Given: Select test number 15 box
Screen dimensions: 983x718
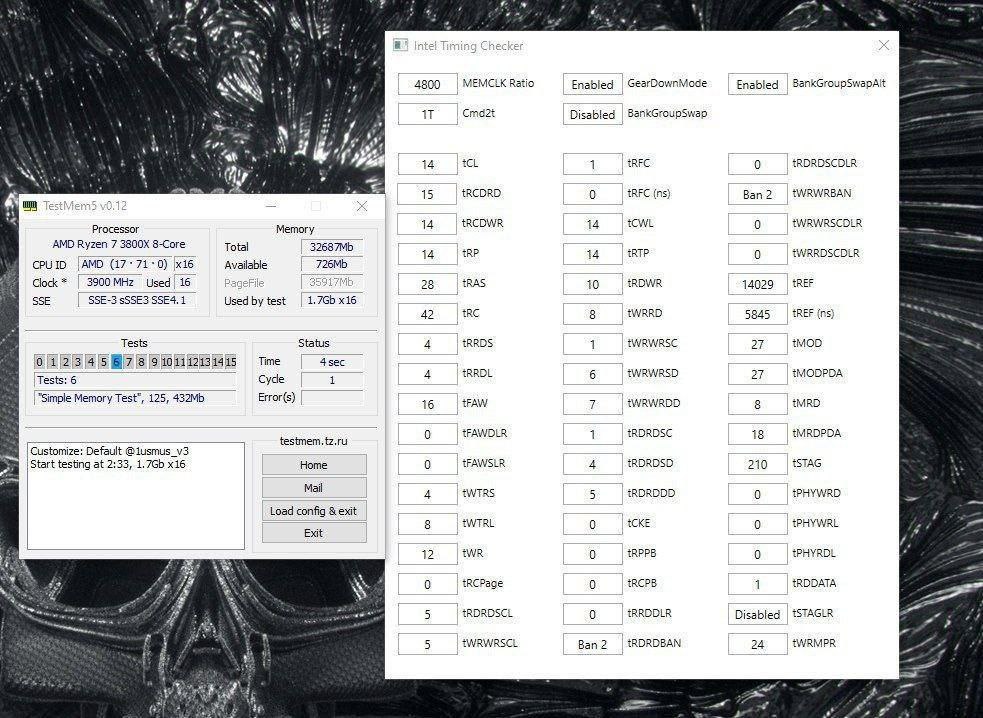Looking at the screenshot, I should click(x=231, y=362).
